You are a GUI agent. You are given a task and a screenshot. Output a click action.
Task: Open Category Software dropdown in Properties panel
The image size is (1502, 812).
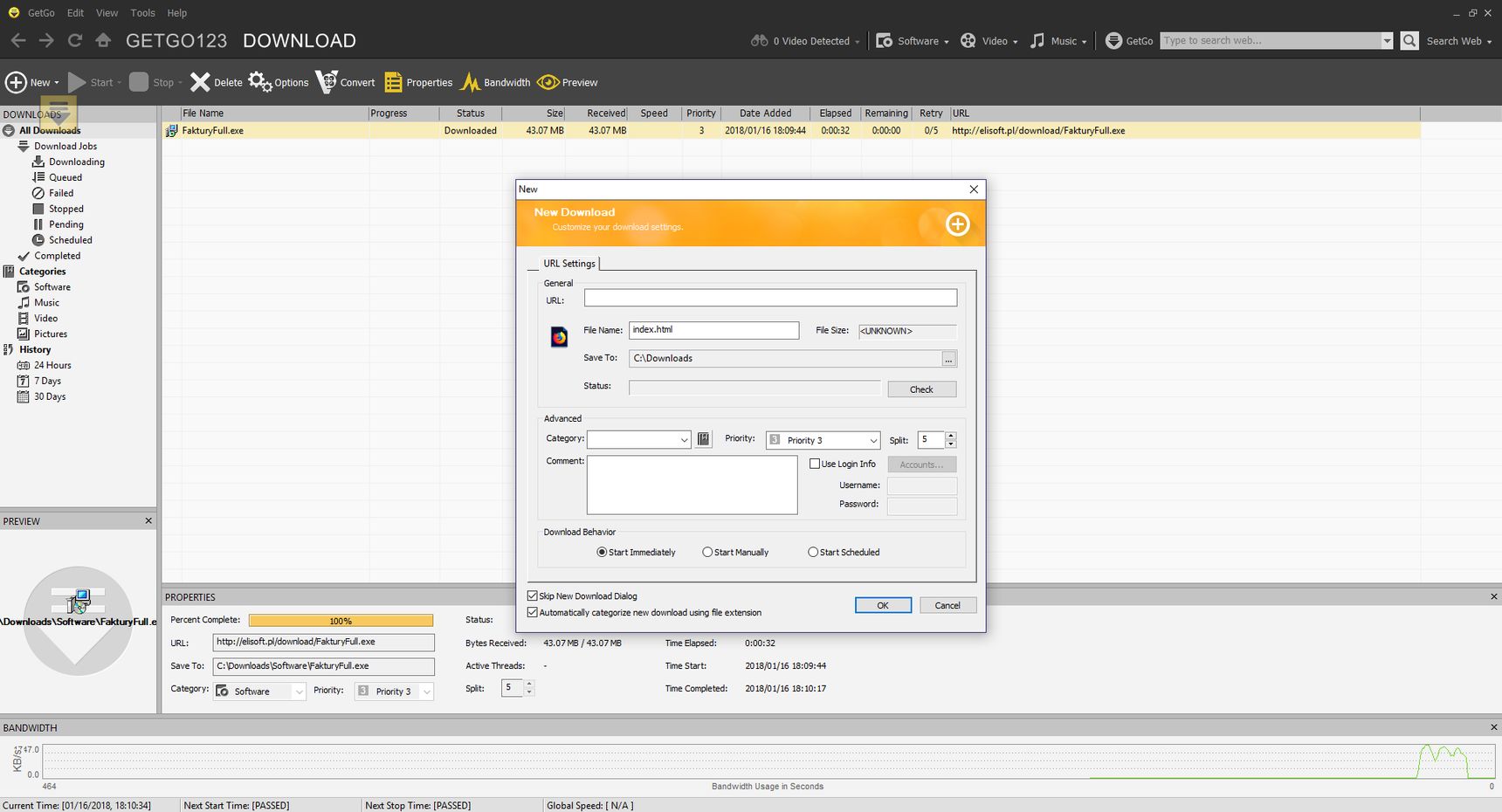pyautogui.click(x=259, y=691)
